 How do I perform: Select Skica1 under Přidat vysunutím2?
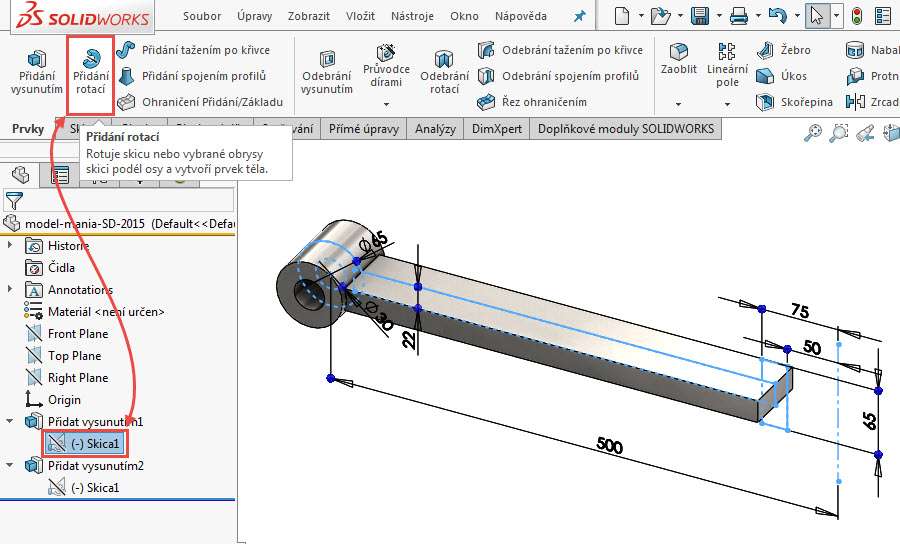coord(94,487)
